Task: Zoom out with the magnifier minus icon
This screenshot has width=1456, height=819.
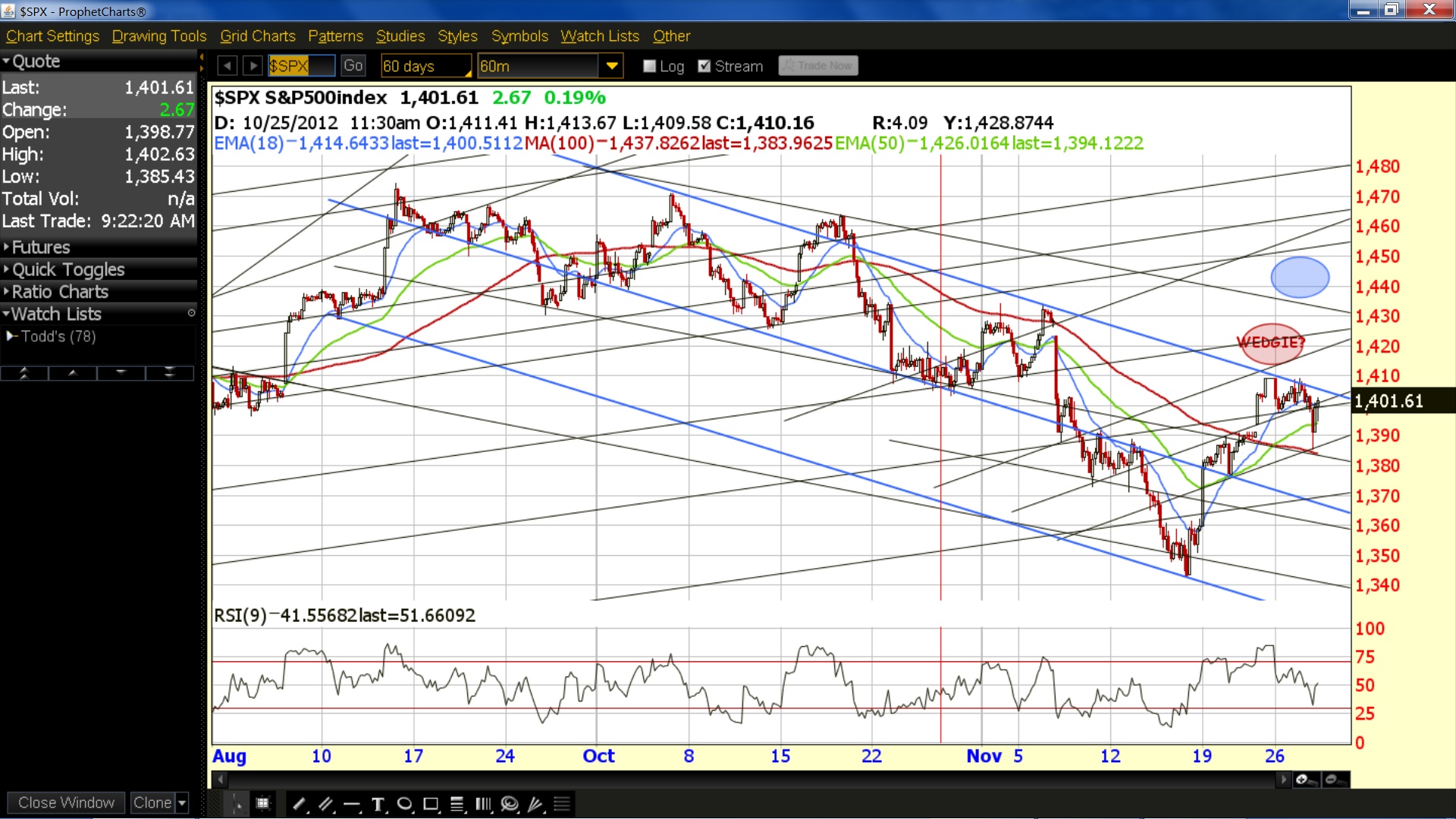Action: [1334, 780]
